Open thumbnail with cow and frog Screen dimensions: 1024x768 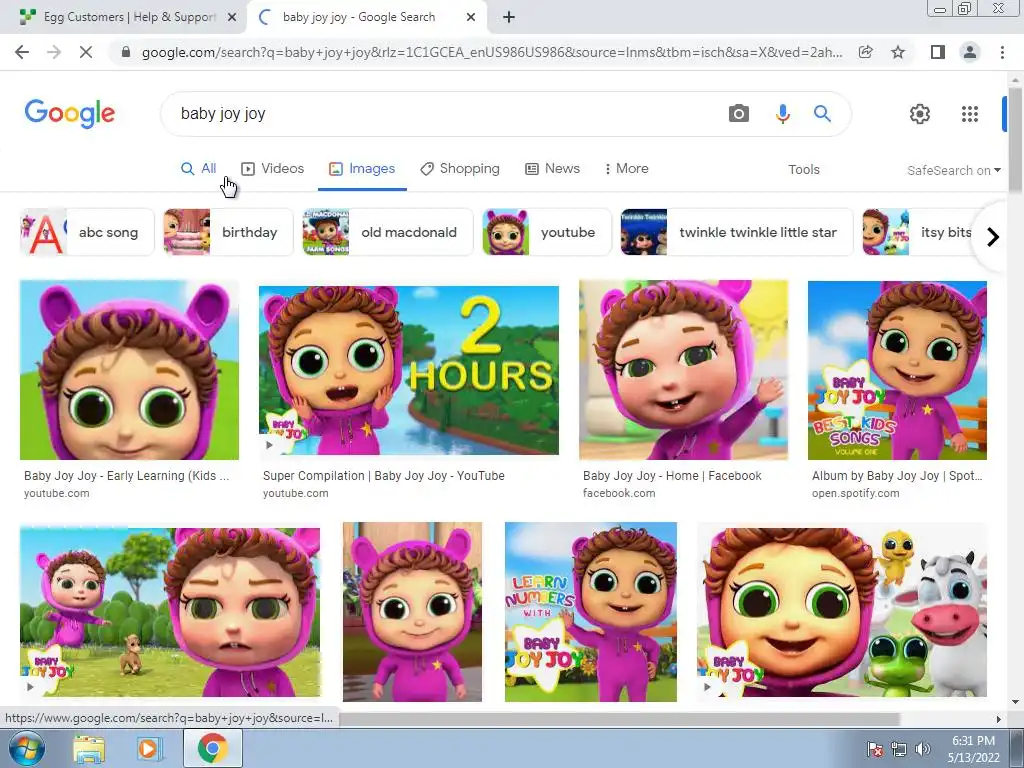pyautogui.click(x=842, y=612)
